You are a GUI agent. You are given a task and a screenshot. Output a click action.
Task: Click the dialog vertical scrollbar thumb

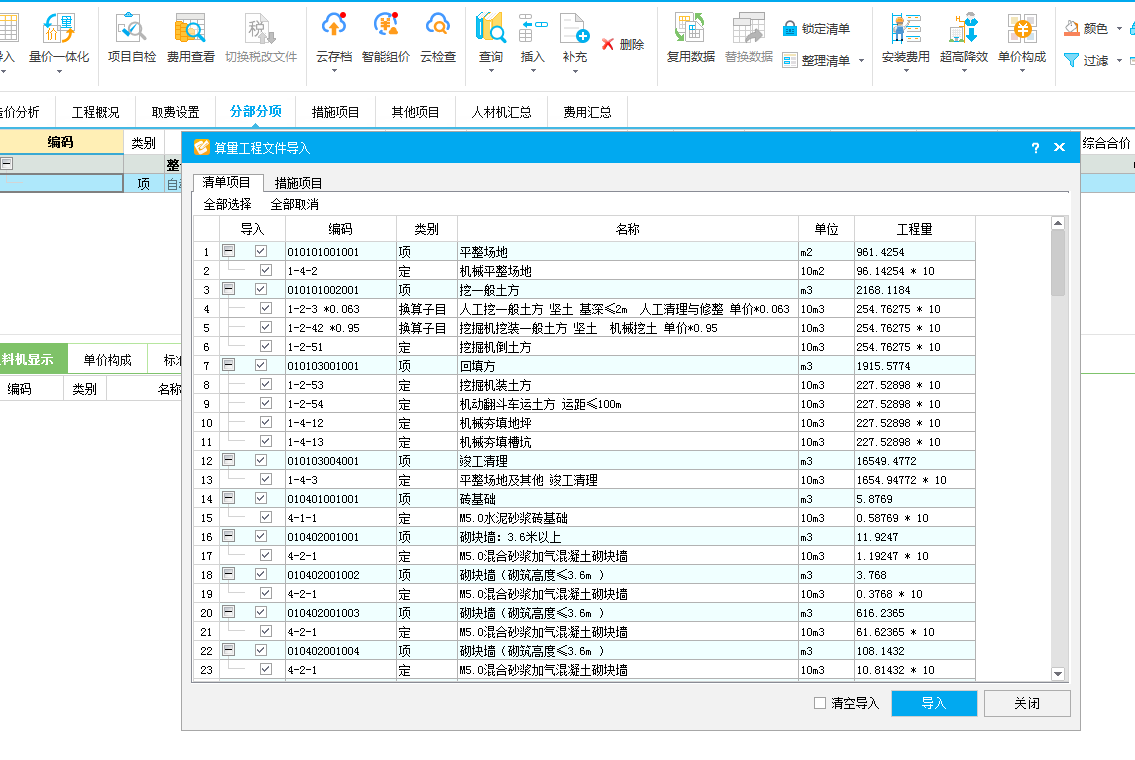click(1058, 263)
